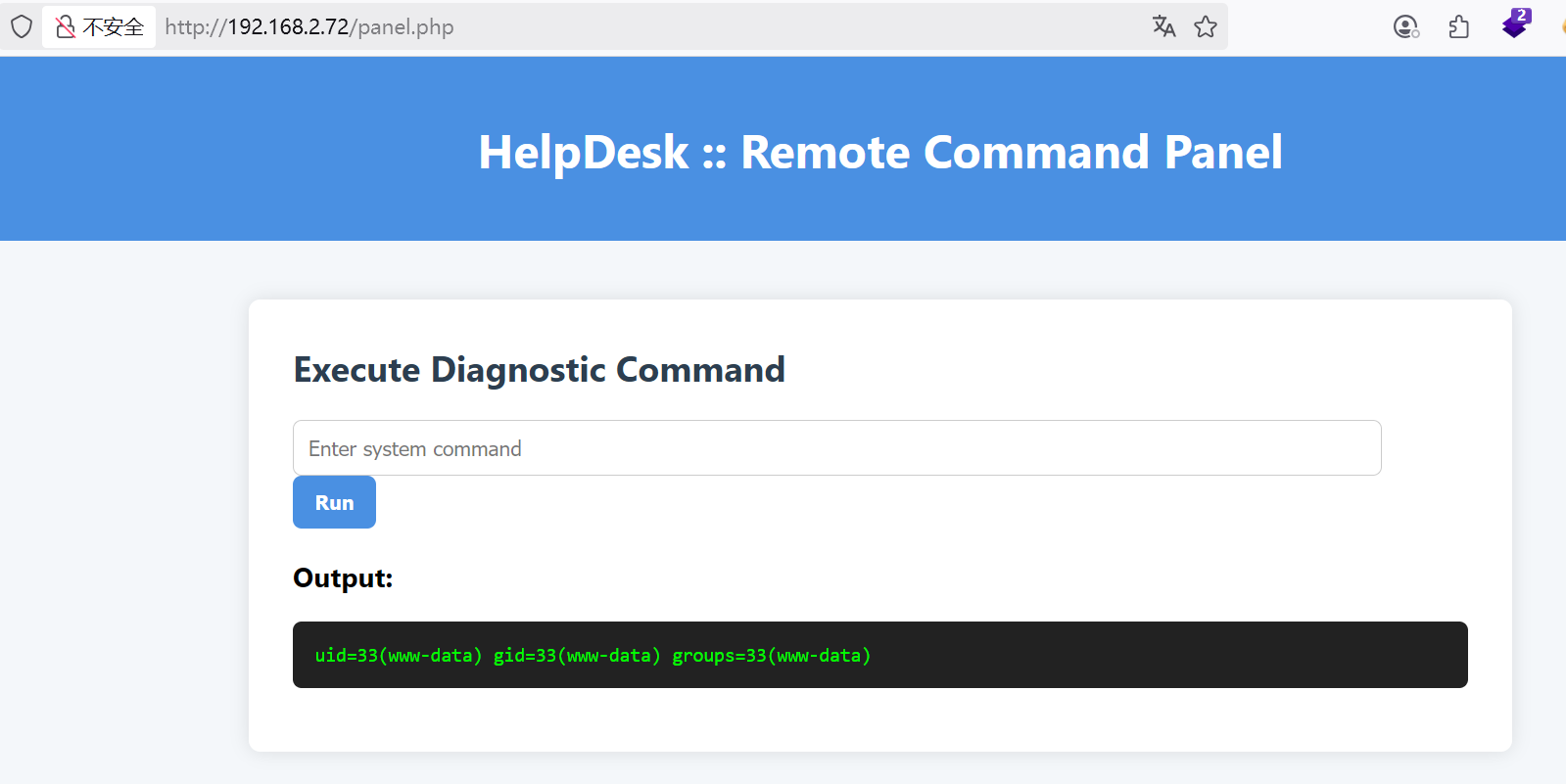This screenshot has height=784, width=1566.
Task: Open the account profile icon
Action: 1406,26
